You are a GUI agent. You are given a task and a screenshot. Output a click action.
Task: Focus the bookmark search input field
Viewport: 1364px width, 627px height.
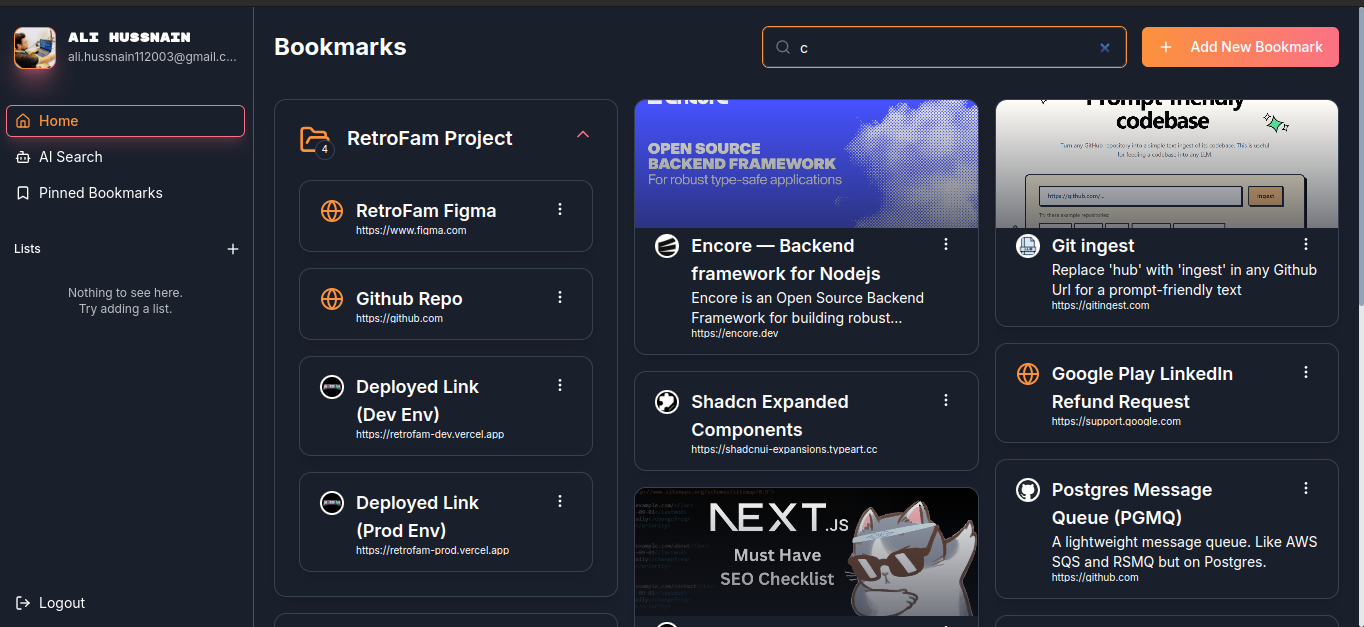click(x=944, y=47)
